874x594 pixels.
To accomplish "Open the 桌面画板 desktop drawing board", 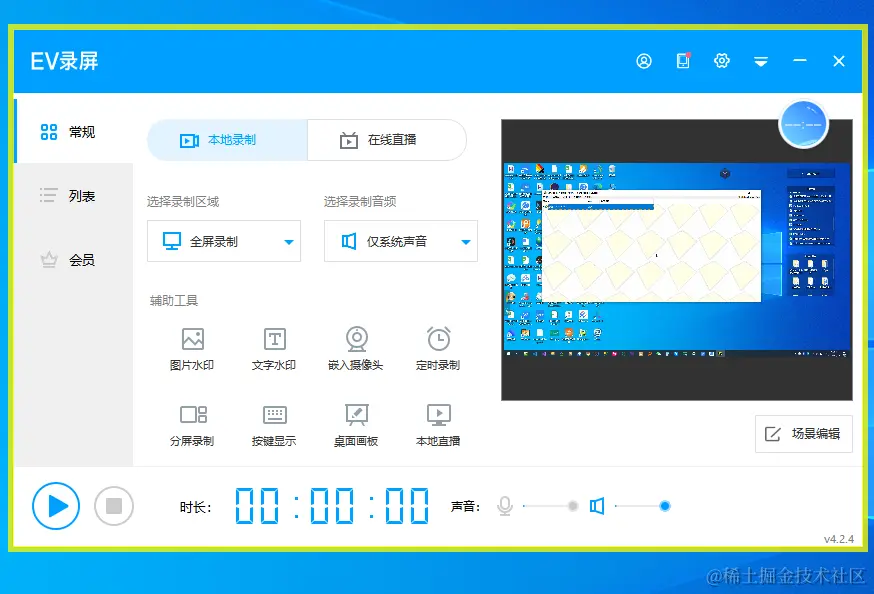I will pos(356,423).
